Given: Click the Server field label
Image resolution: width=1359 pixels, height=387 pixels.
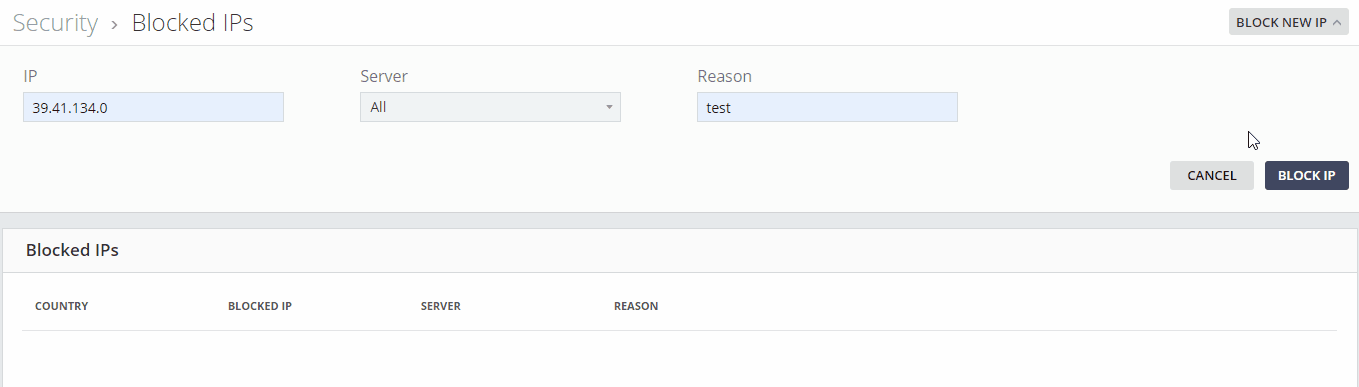Looking at the screenshot, I should coord(384,76).
